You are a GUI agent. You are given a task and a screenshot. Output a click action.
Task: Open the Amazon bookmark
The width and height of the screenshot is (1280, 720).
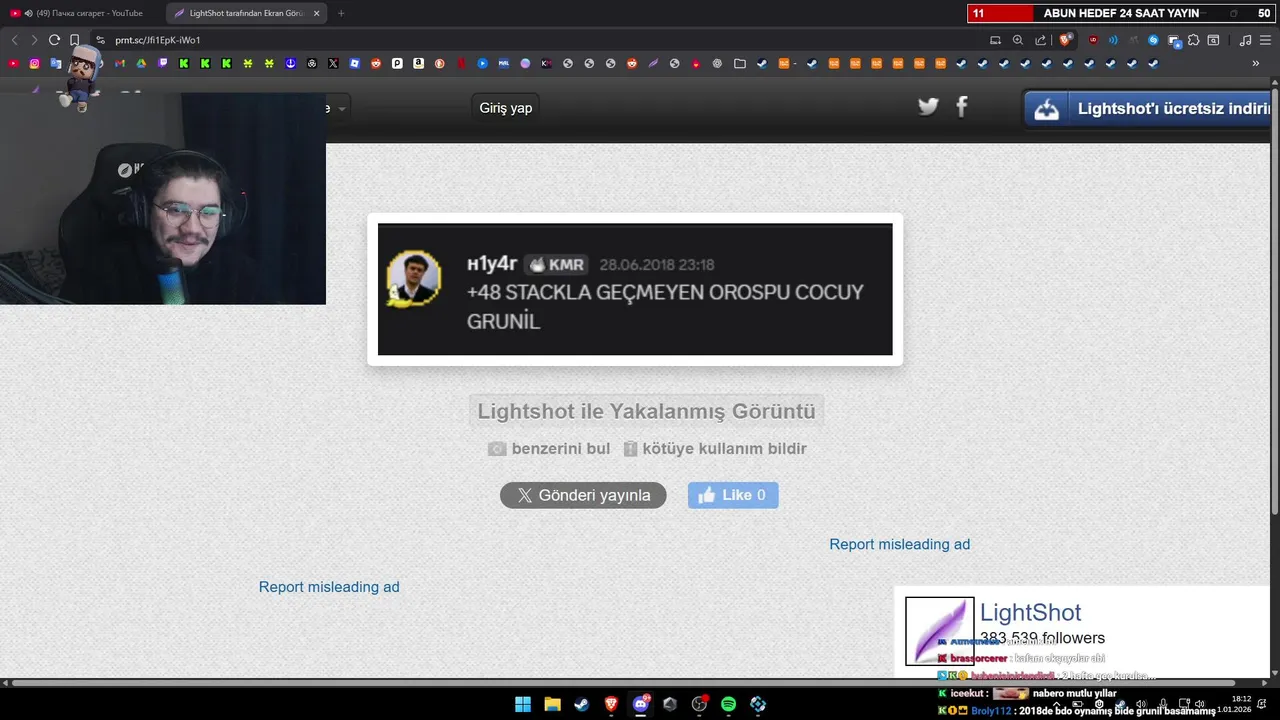[418, 63]
